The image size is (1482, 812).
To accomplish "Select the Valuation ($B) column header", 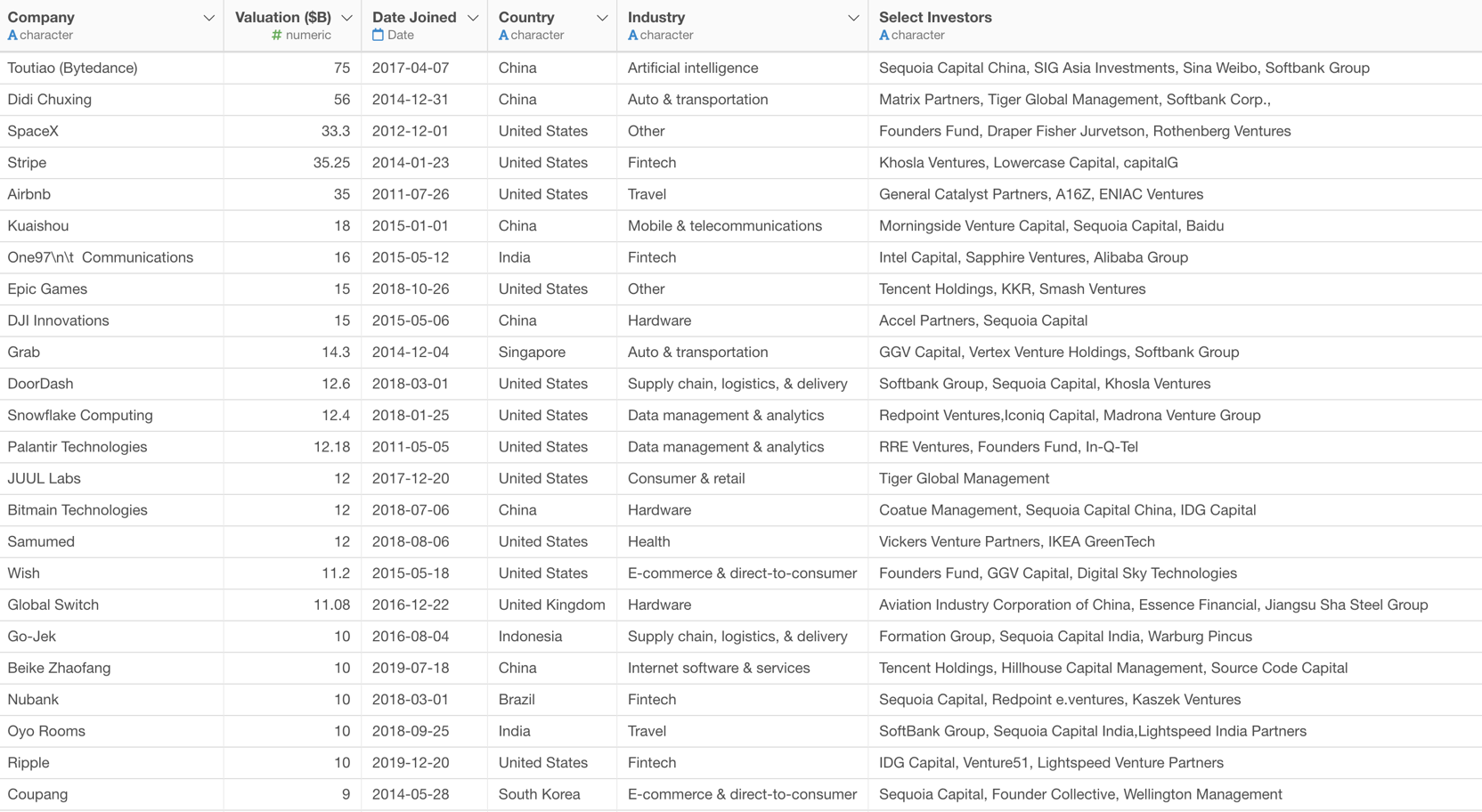I will point(292,25).
